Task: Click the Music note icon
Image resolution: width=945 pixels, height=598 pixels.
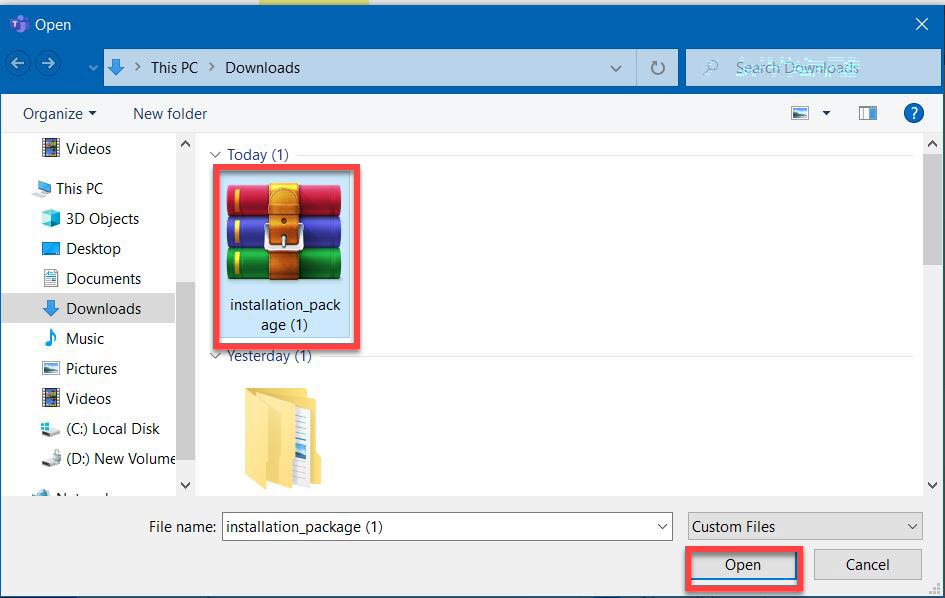Action: tap(51, 338)
